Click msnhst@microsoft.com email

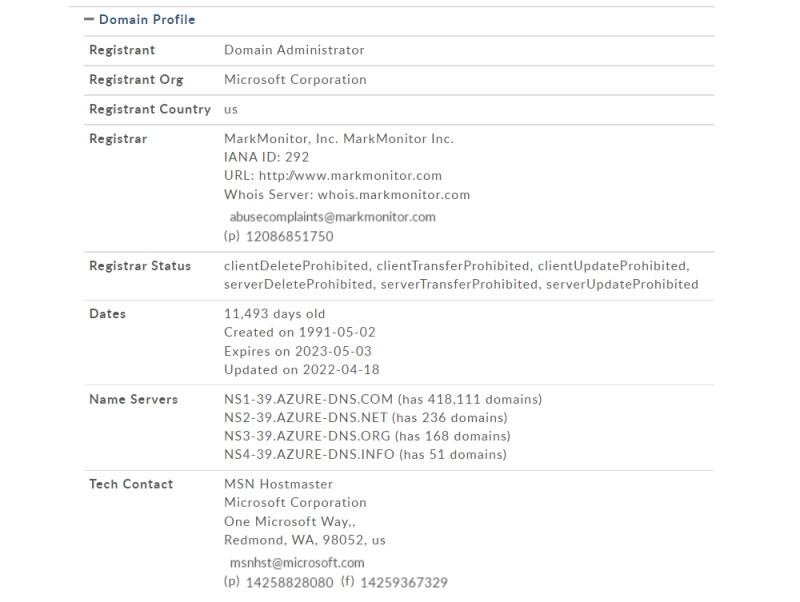297,563
